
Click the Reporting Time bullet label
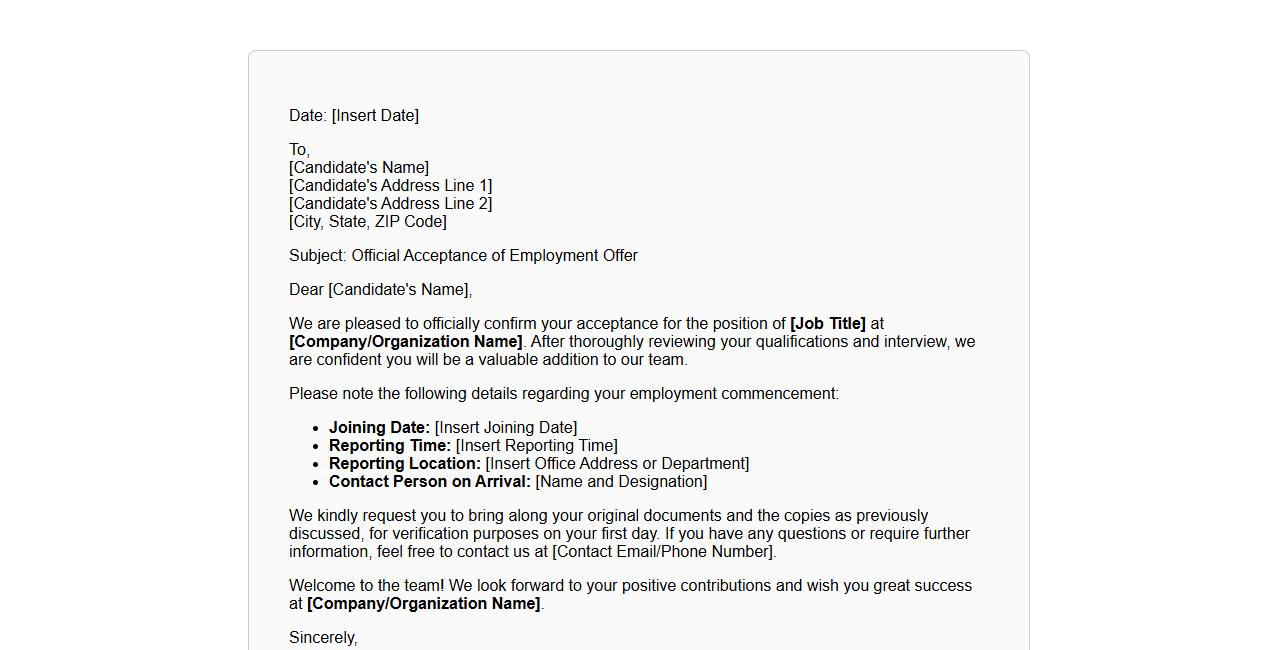tap(390, 446)
